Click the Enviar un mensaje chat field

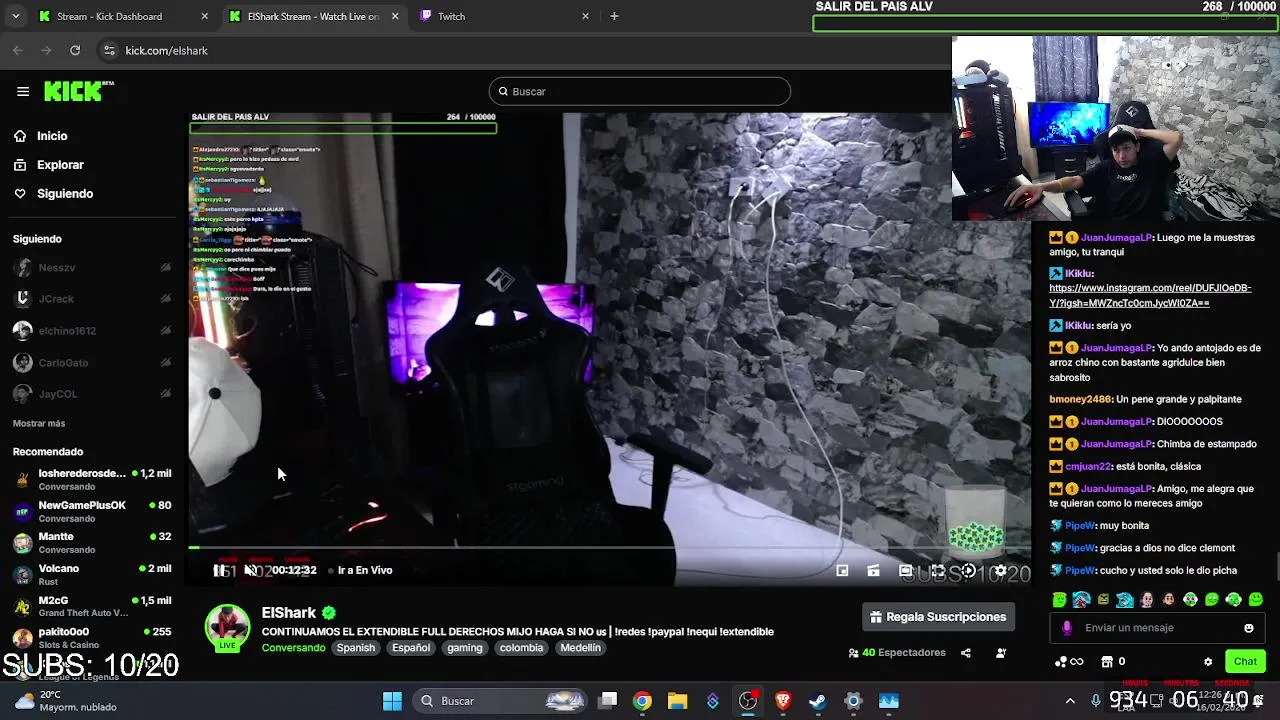1155,628
